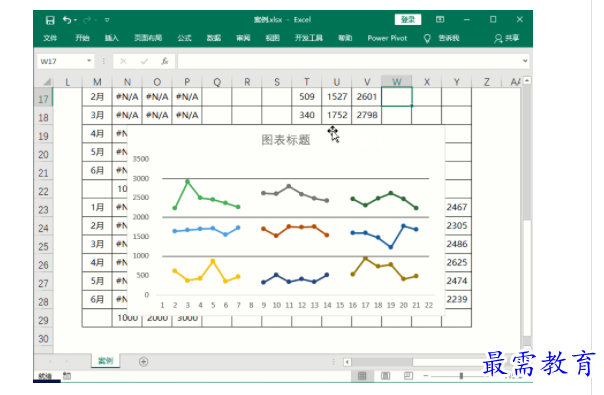Screen dimensions: 604x395
Task: Click cell containing 2625
Action: (x=457, y=262)
